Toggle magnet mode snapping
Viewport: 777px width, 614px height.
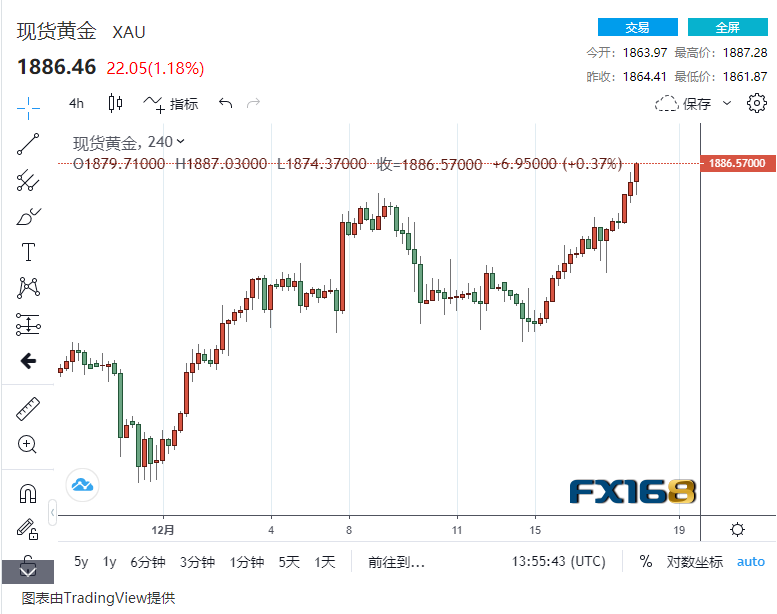[x=28, y=493]
